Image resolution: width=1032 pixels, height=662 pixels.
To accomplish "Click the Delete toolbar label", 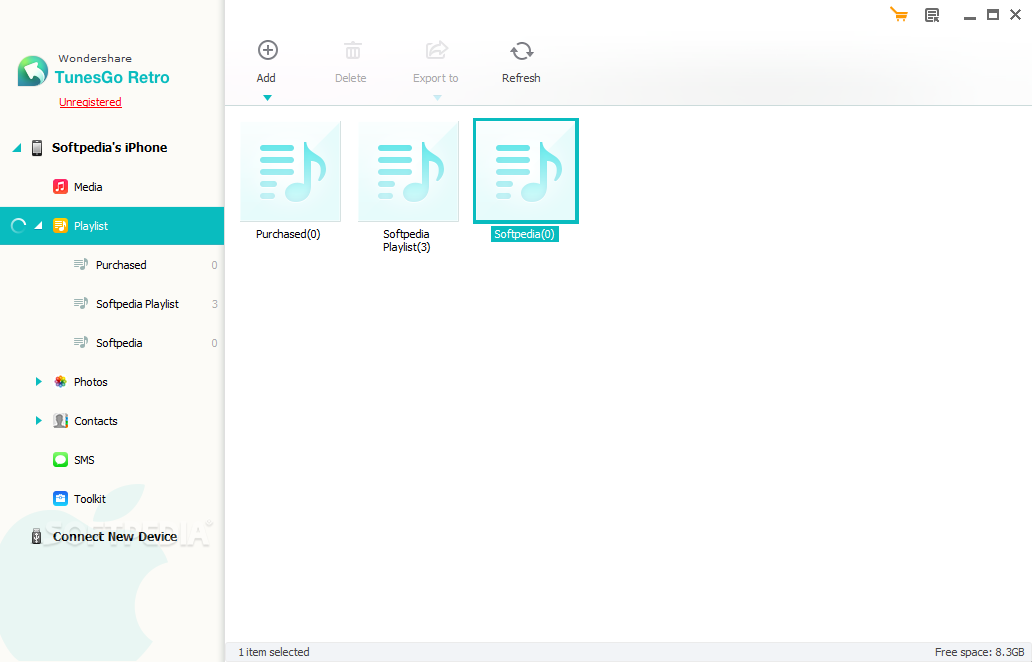I will 351,78.
